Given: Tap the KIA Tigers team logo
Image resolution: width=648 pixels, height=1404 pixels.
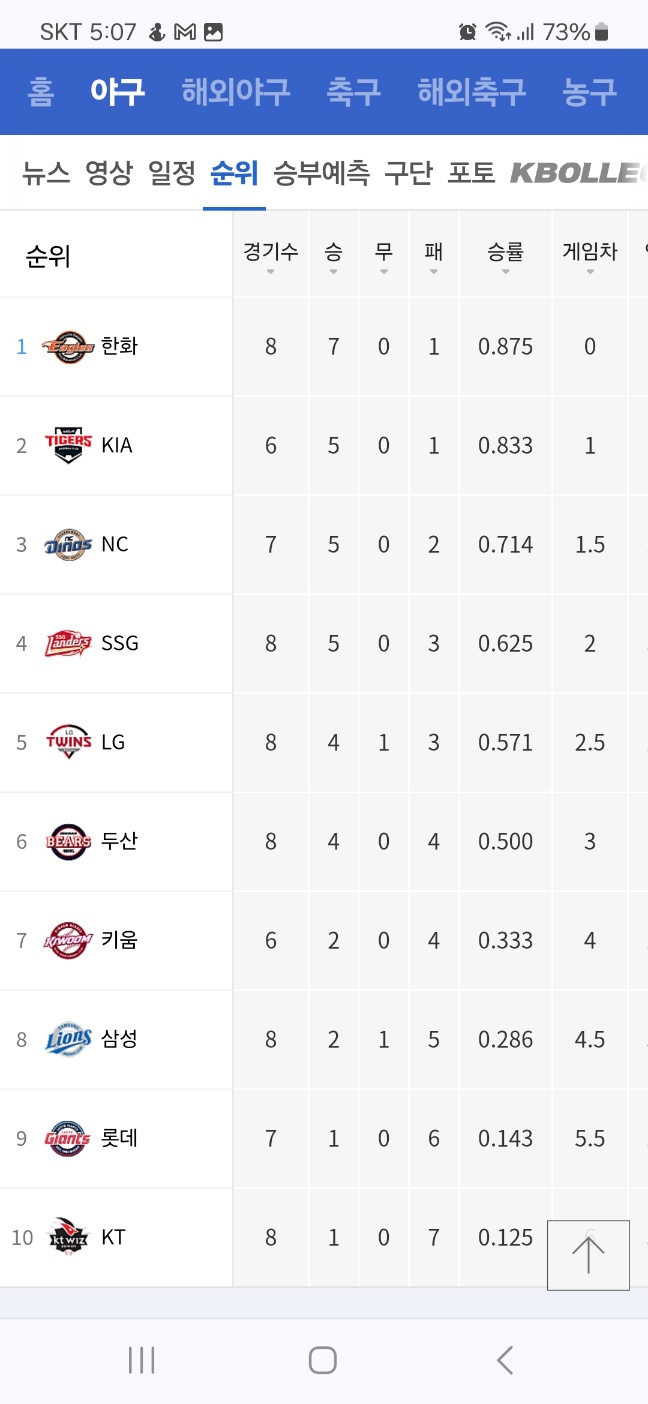Looking at the screenshot, I should [x=68, y=445].
